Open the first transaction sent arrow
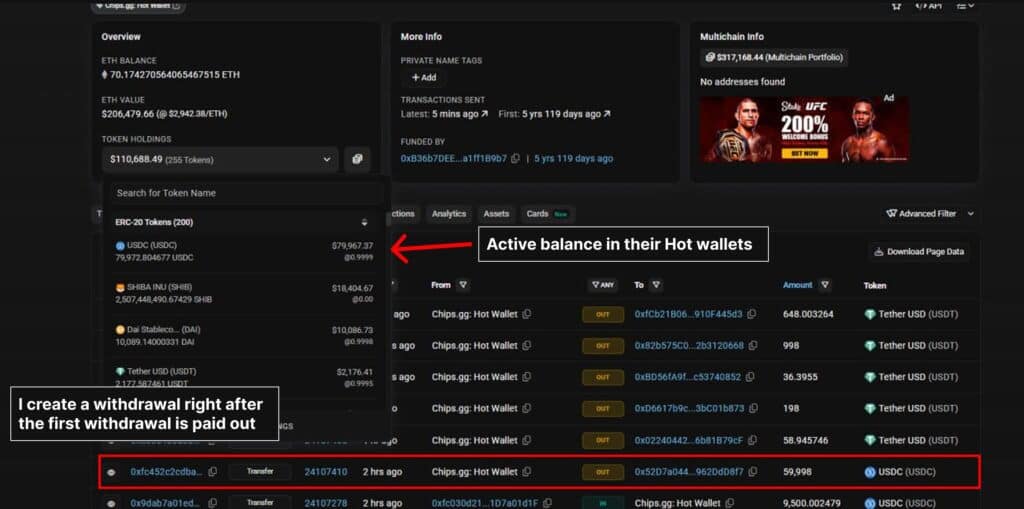This screenshot has width=1024, height=509. (607, 114)
